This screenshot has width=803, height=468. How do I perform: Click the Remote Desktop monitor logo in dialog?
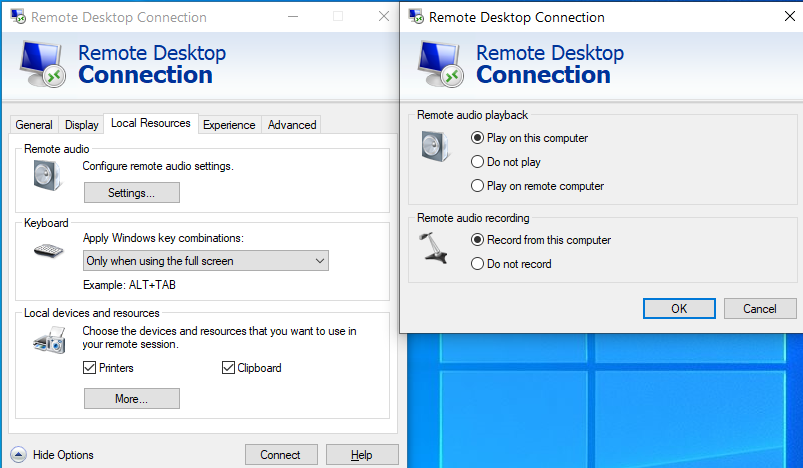tap(441, 65)
